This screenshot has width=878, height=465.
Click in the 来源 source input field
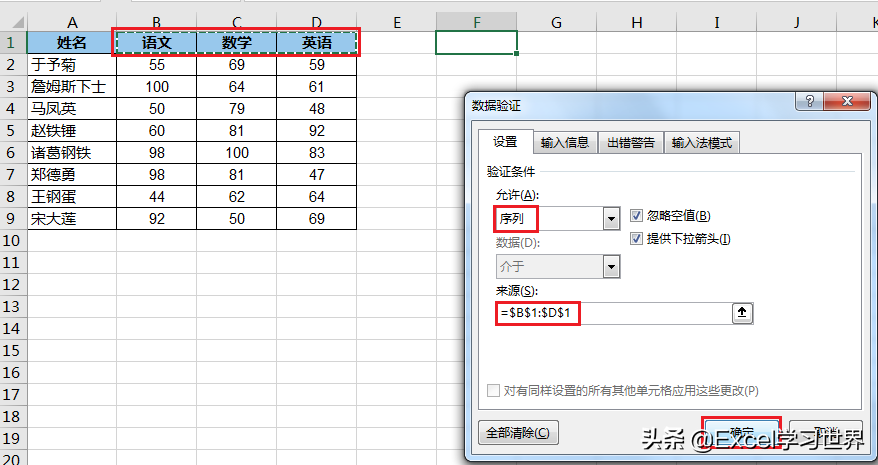614,313
